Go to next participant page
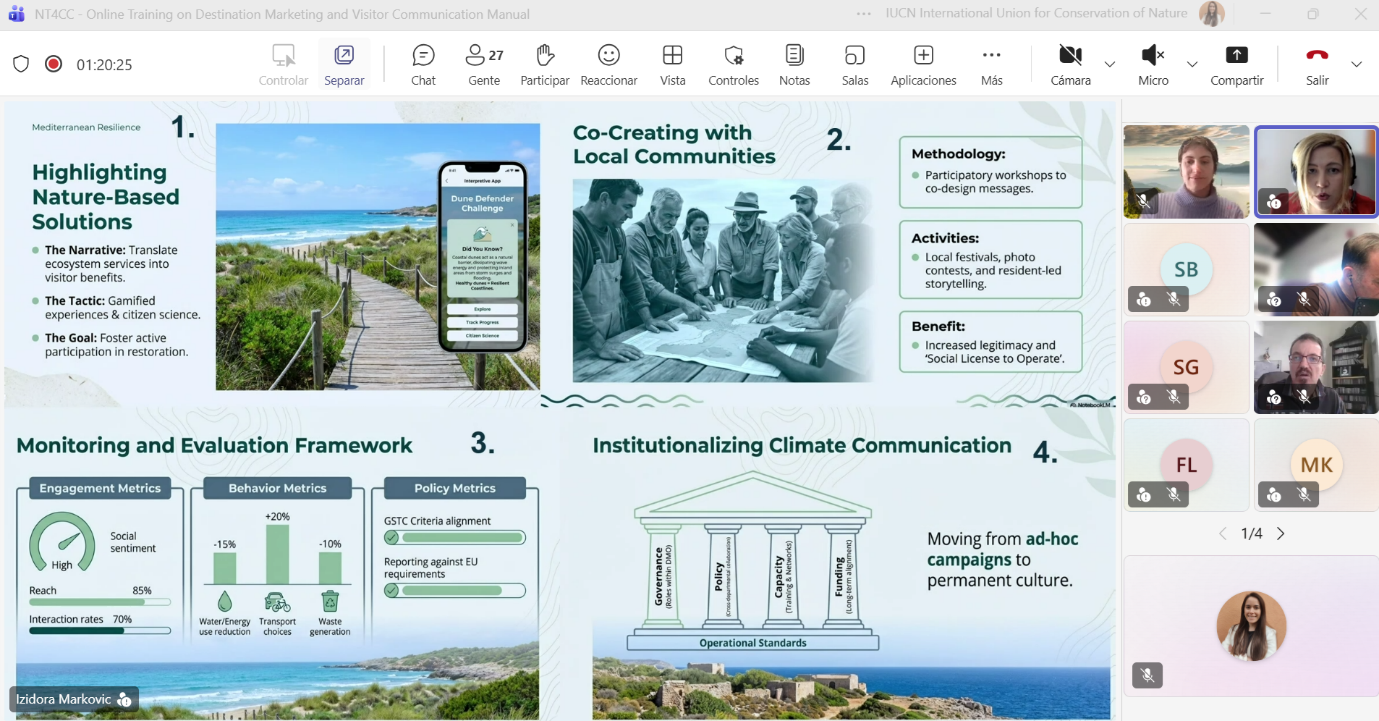This screenshot has height=721, width=1379. (x=1281, y=534)
